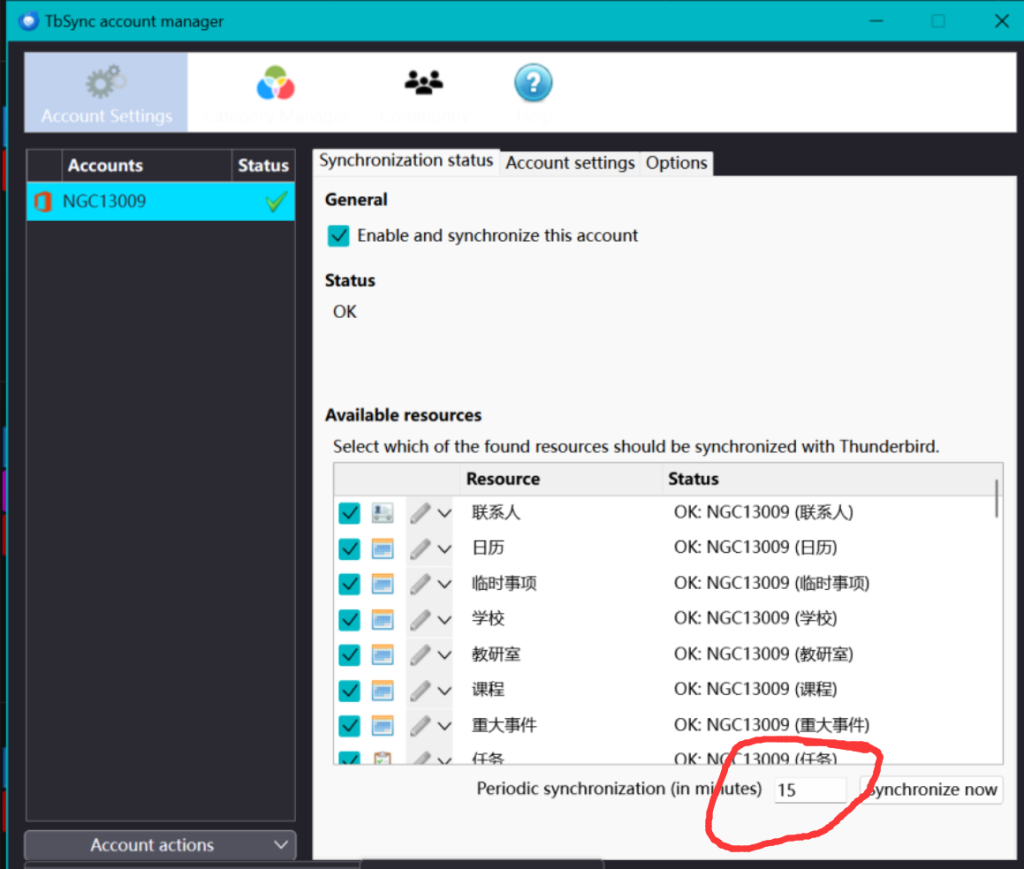Screen dimensions: 1024x869
Task: Click the Accounts column header
Action: 147,166
